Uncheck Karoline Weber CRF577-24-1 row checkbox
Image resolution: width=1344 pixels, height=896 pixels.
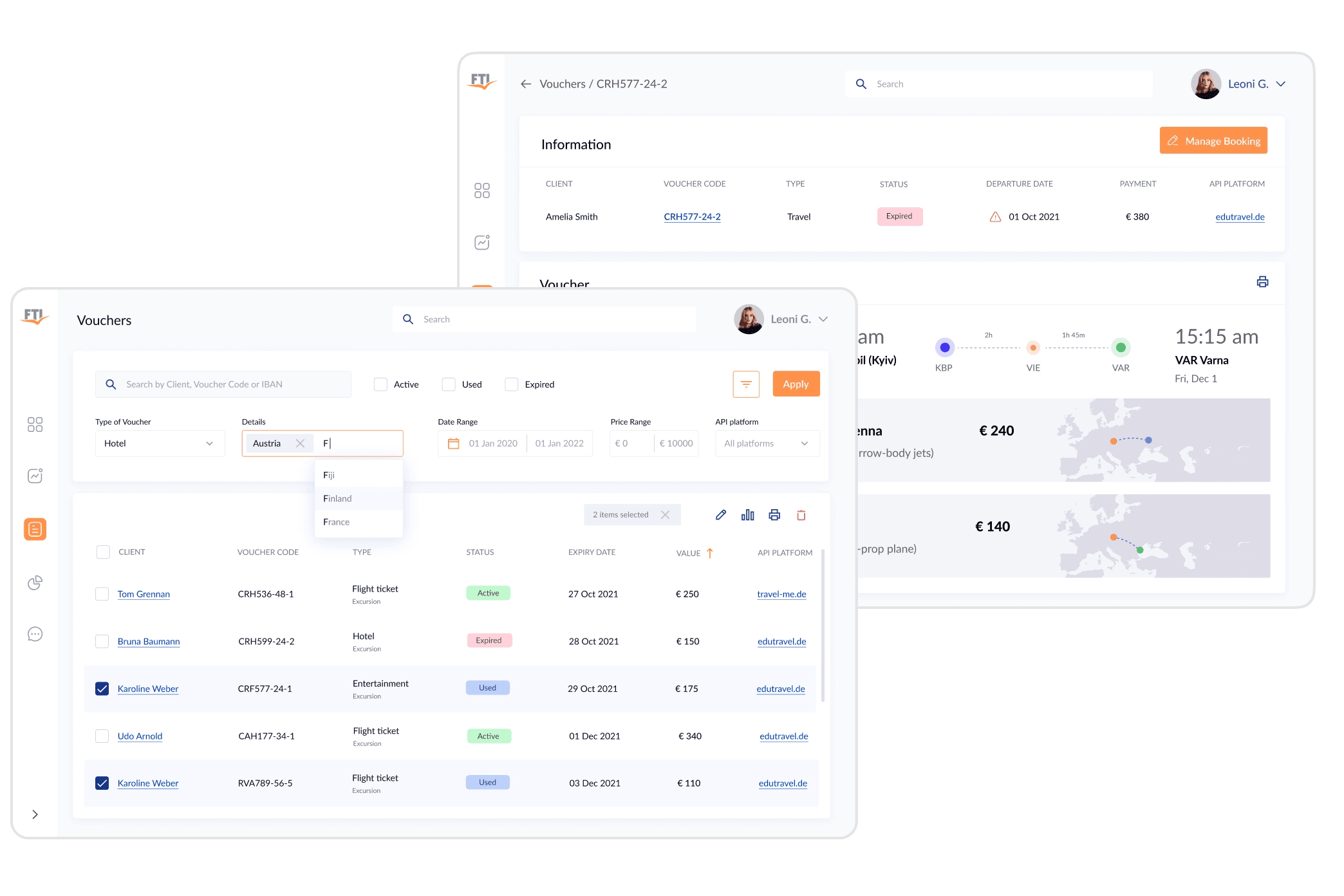tap(102, 689)
